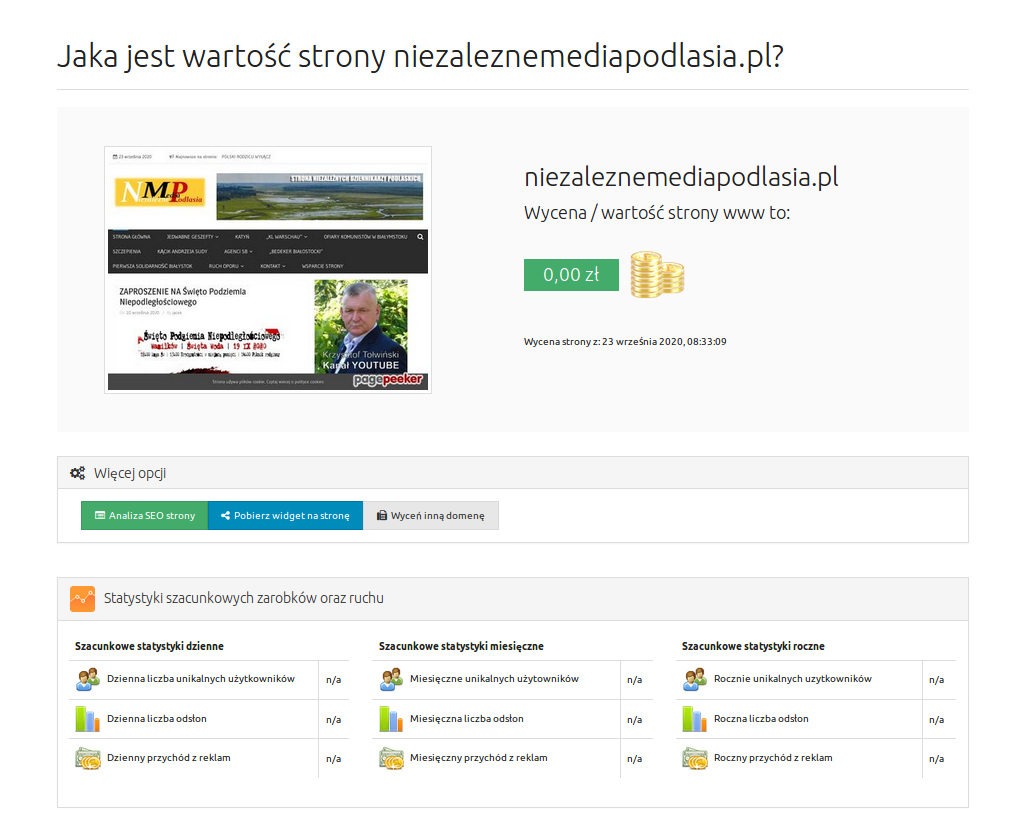Image resolution: width=1017 pixels, height=823 pixels.
Task: Click the Analiza SEO strony button
Action: coord(144,516)
